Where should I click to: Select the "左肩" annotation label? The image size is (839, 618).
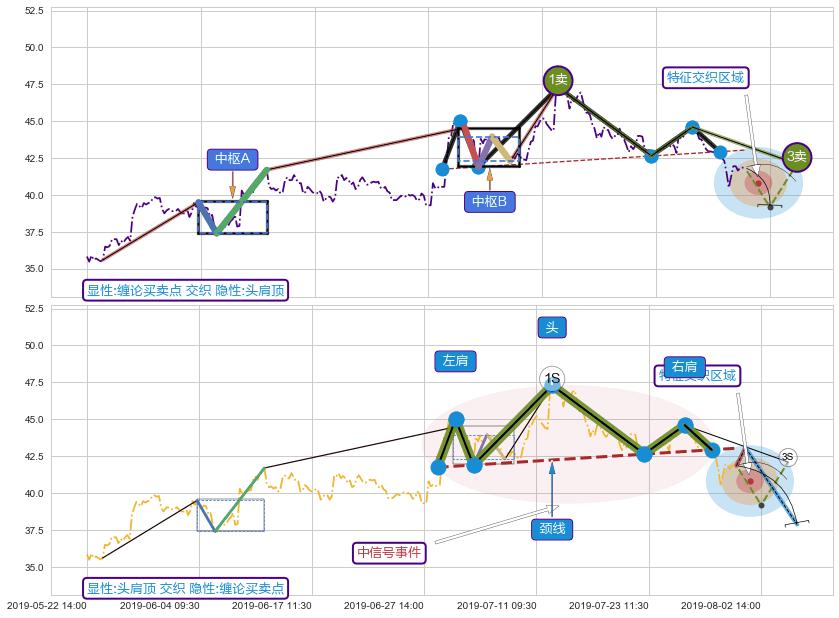pos(455,361)
